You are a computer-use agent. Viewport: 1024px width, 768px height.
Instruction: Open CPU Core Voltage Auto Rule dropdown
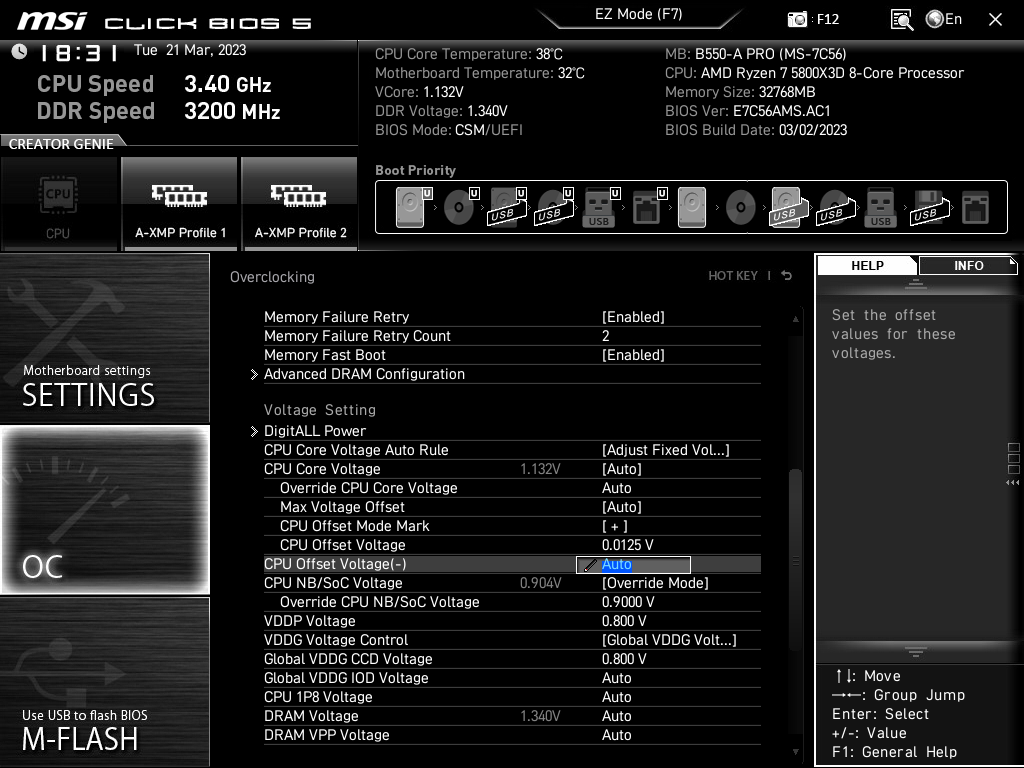pyautogui.click(x=665, y=450)
